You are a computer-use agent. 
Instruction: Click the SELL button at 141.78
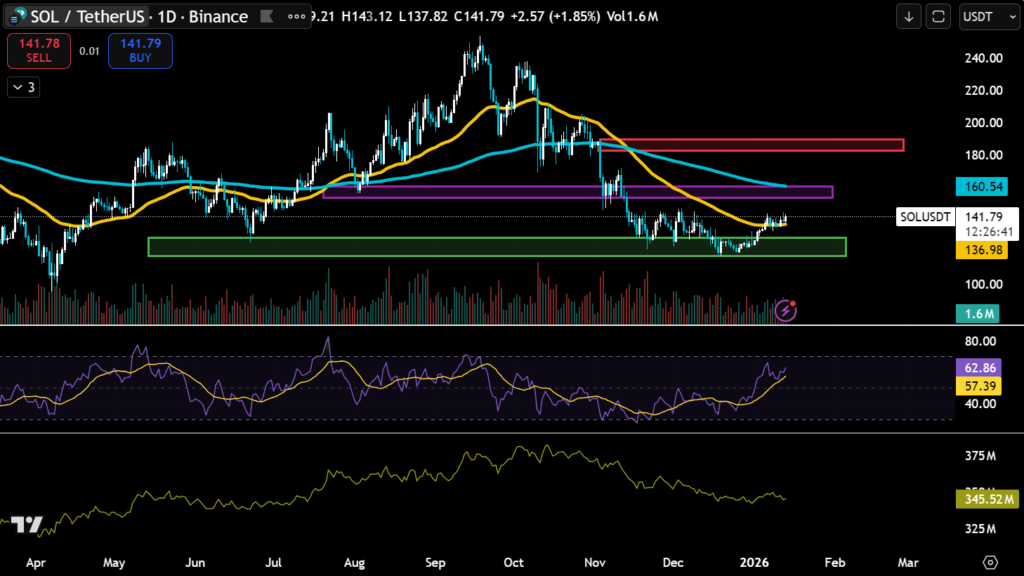pos(39,50)
